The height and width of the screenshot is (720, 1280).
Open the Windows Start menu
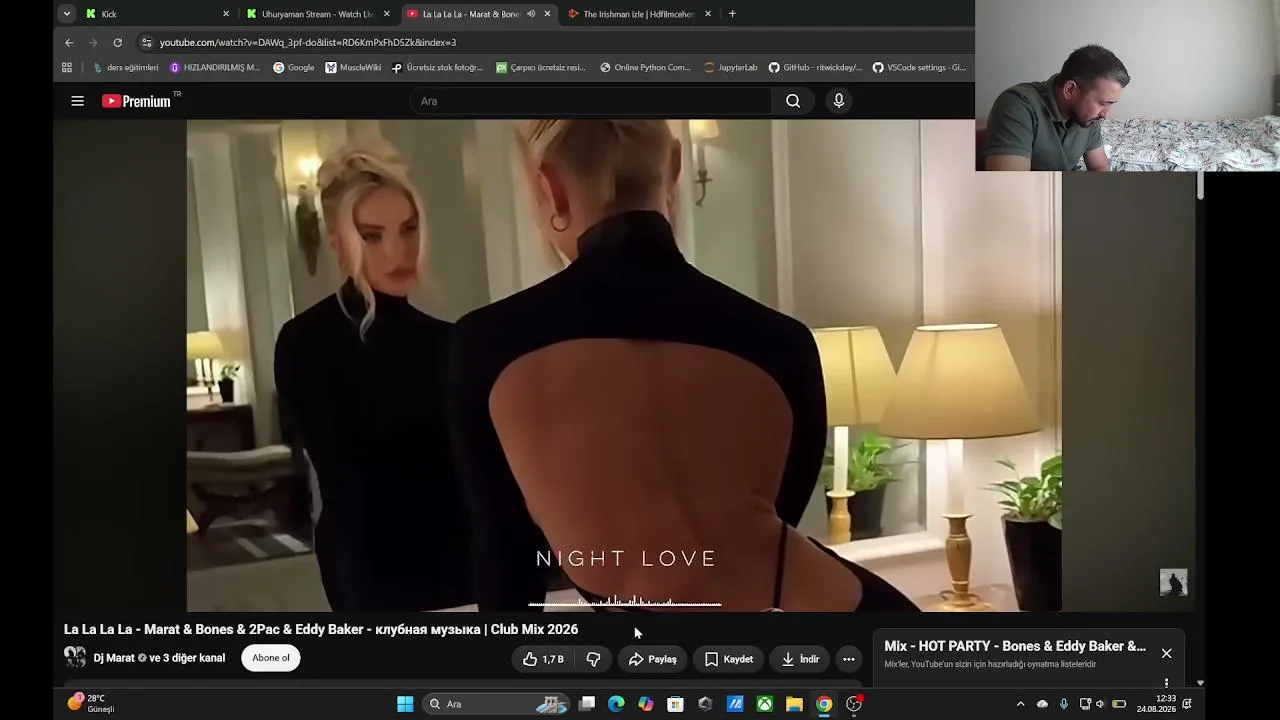click(x=405, y=704)
